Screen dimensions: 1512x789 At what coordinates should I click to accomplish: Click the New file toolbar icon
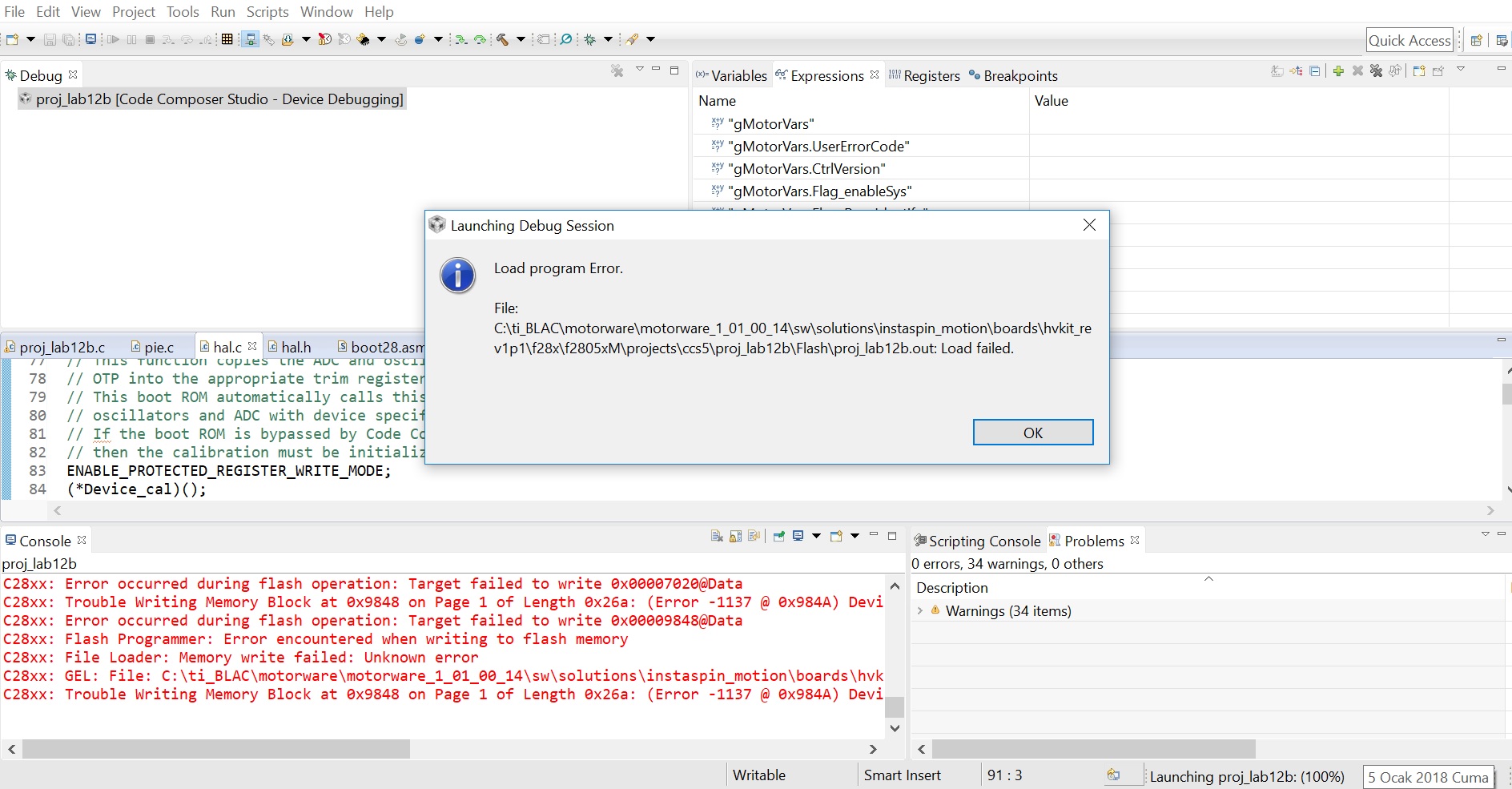[x=12, y=39]
